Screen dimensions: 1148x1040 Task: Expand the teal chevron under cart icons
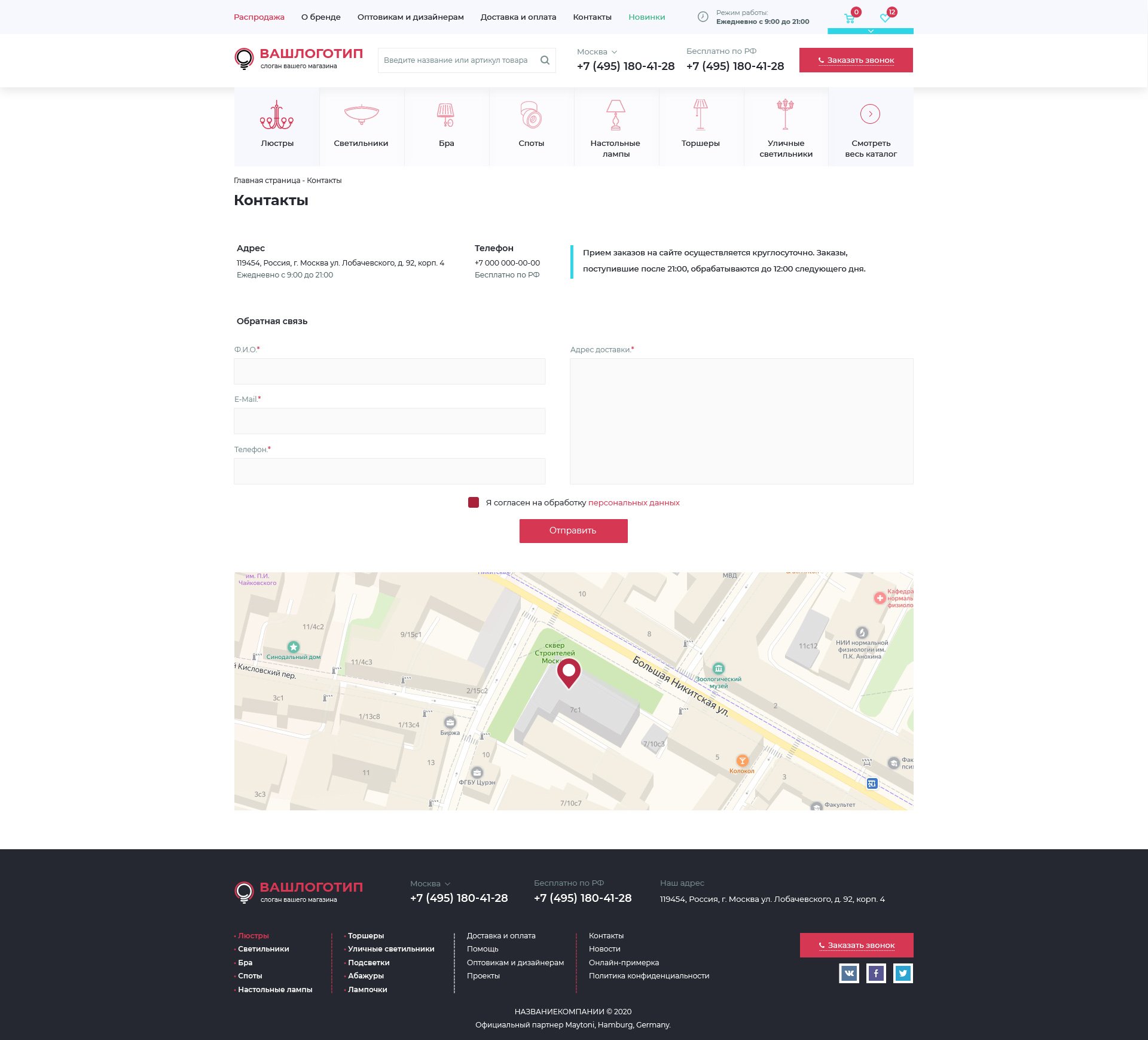pyautogui.click(x=871, y=31)
